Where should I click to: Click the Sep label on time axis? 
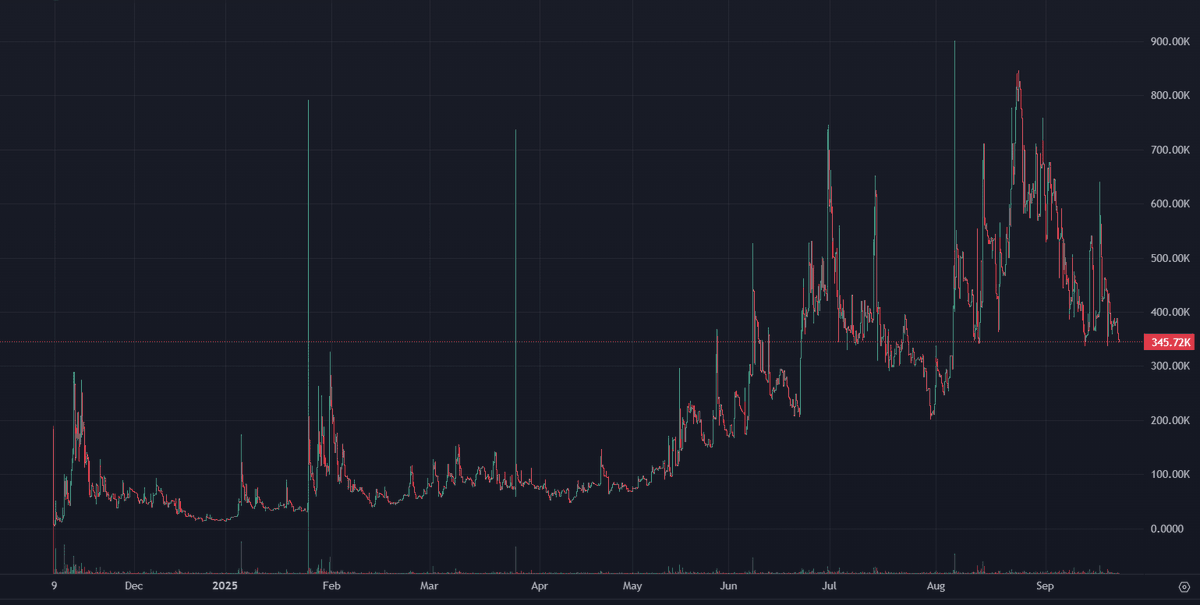click(x=1044, y=588)
